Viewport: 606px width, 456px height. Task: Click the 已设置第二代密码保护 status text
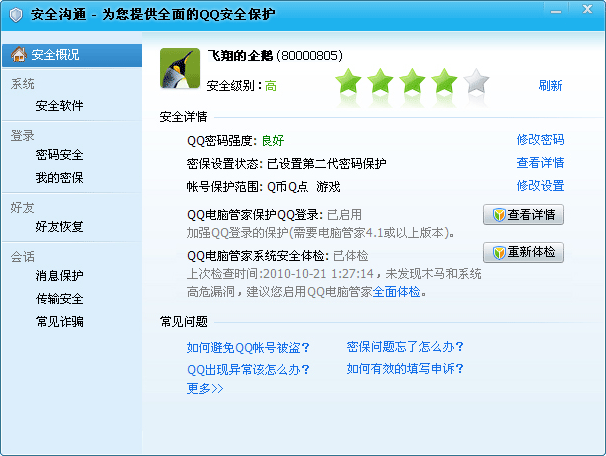[x=327, y=163]
